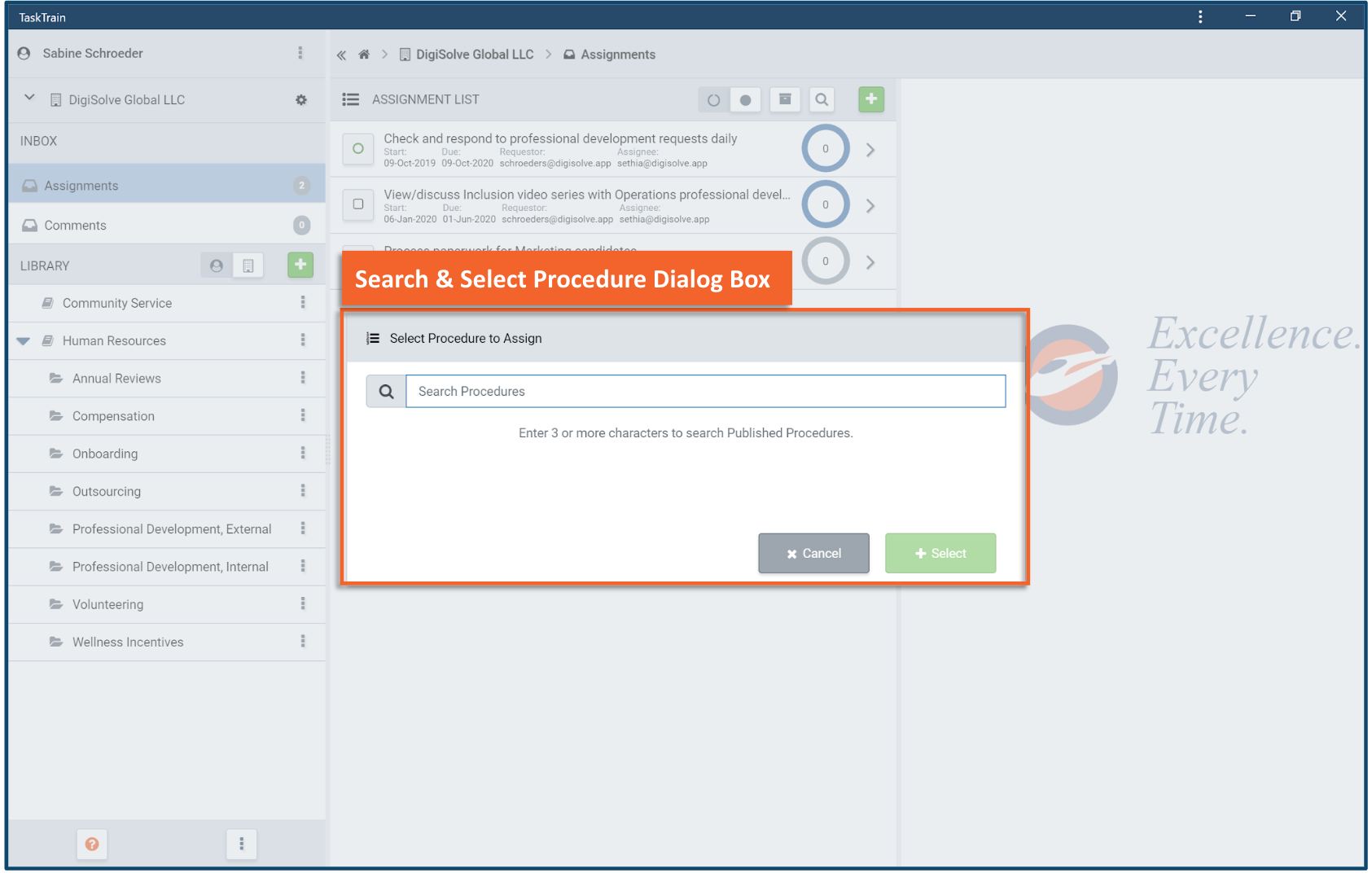The width and height of the screenshot is (1372, 873).
Task: Show open assignments with hollow circle filter
Action: pos(713,100)
